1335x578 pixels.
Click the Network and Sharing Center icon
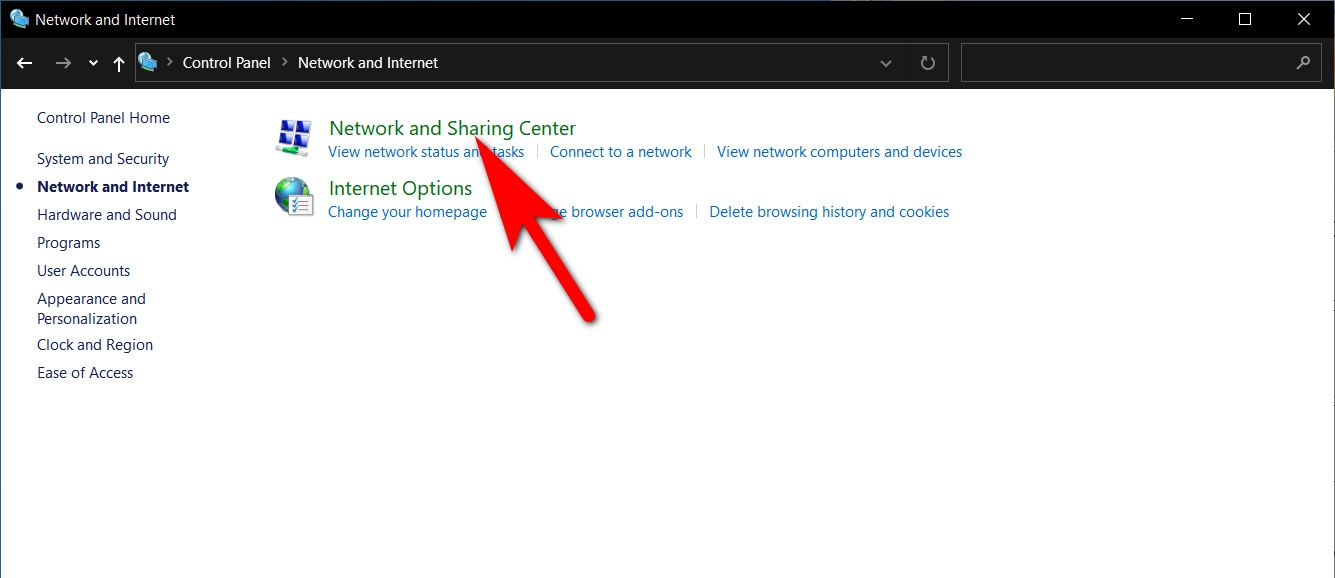click(294, 137)
